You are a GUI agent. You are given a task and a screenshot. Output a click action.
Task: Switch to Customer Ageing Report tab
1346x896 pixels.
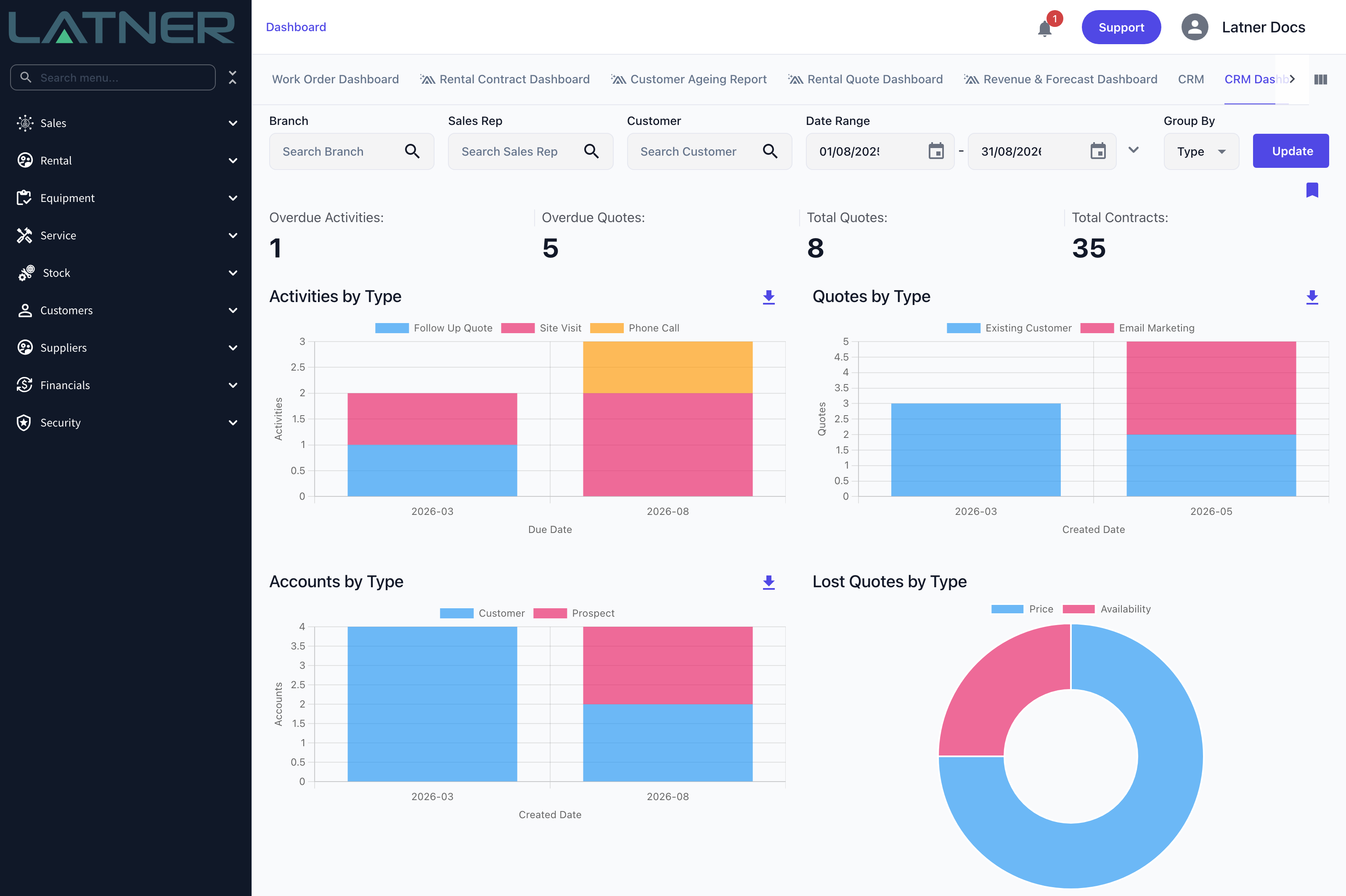tap(689, 80)
